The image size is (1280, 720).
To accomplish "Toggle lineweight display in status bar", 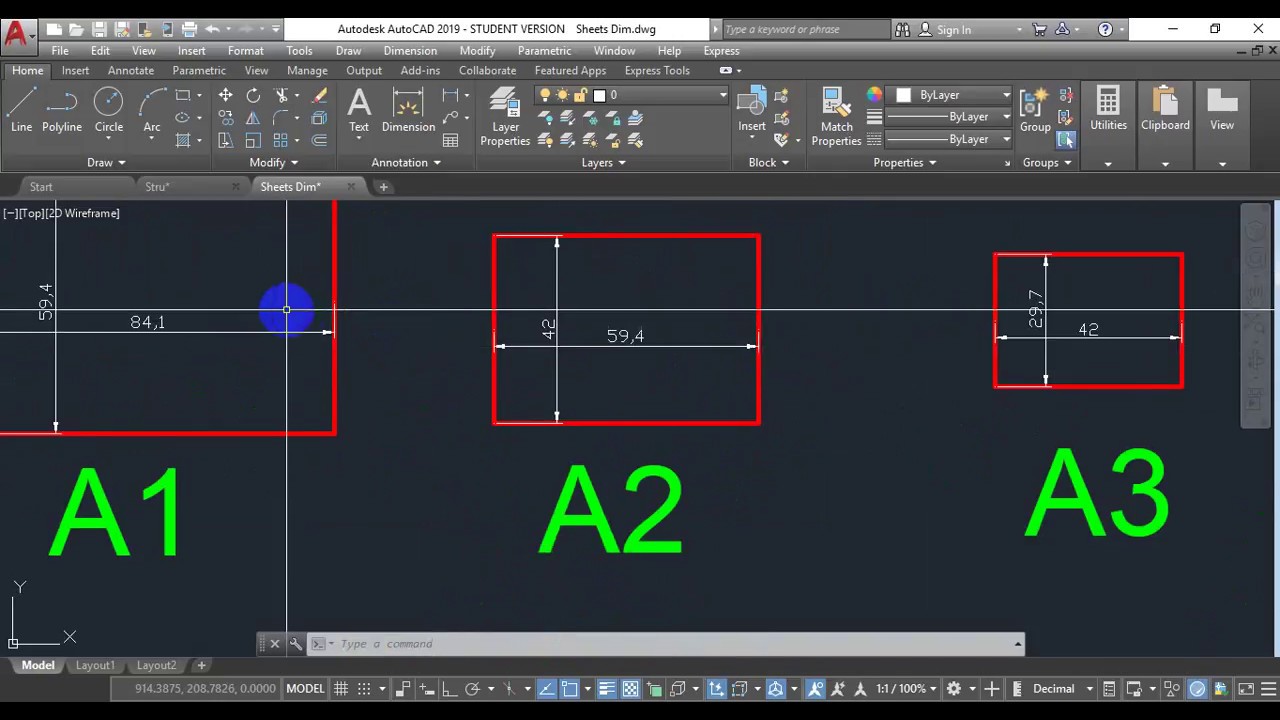I will point(607,688).
